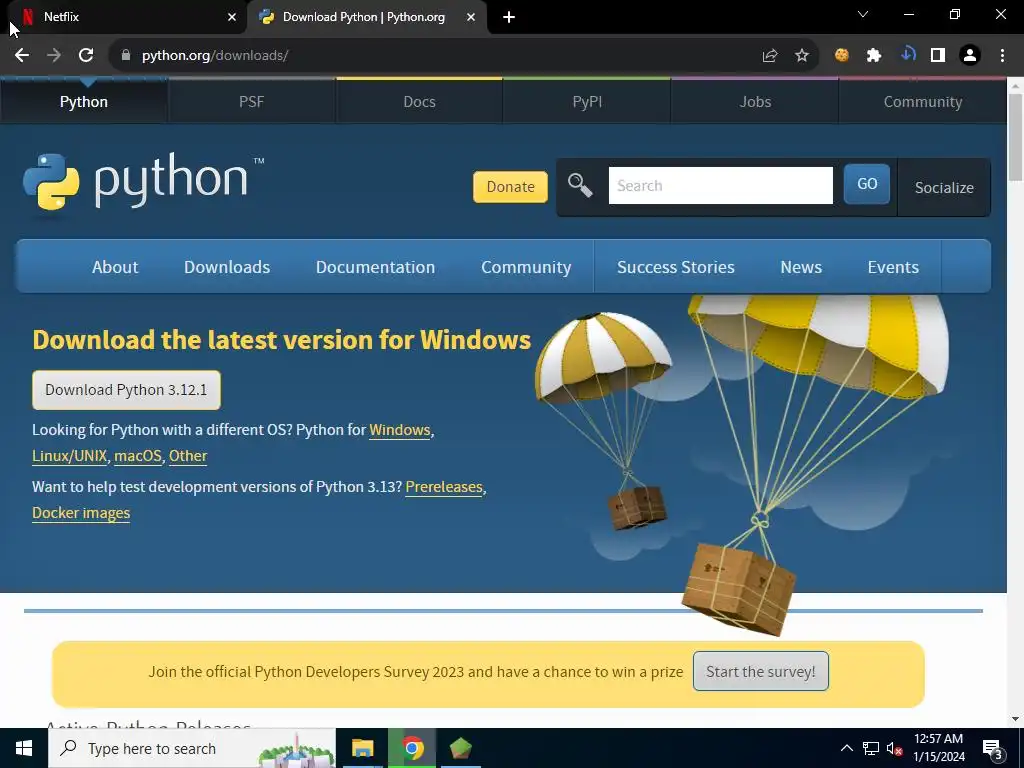The image size is (1024, 768).
Task: Open the Docker images link
Action: [x=81, y=513]
